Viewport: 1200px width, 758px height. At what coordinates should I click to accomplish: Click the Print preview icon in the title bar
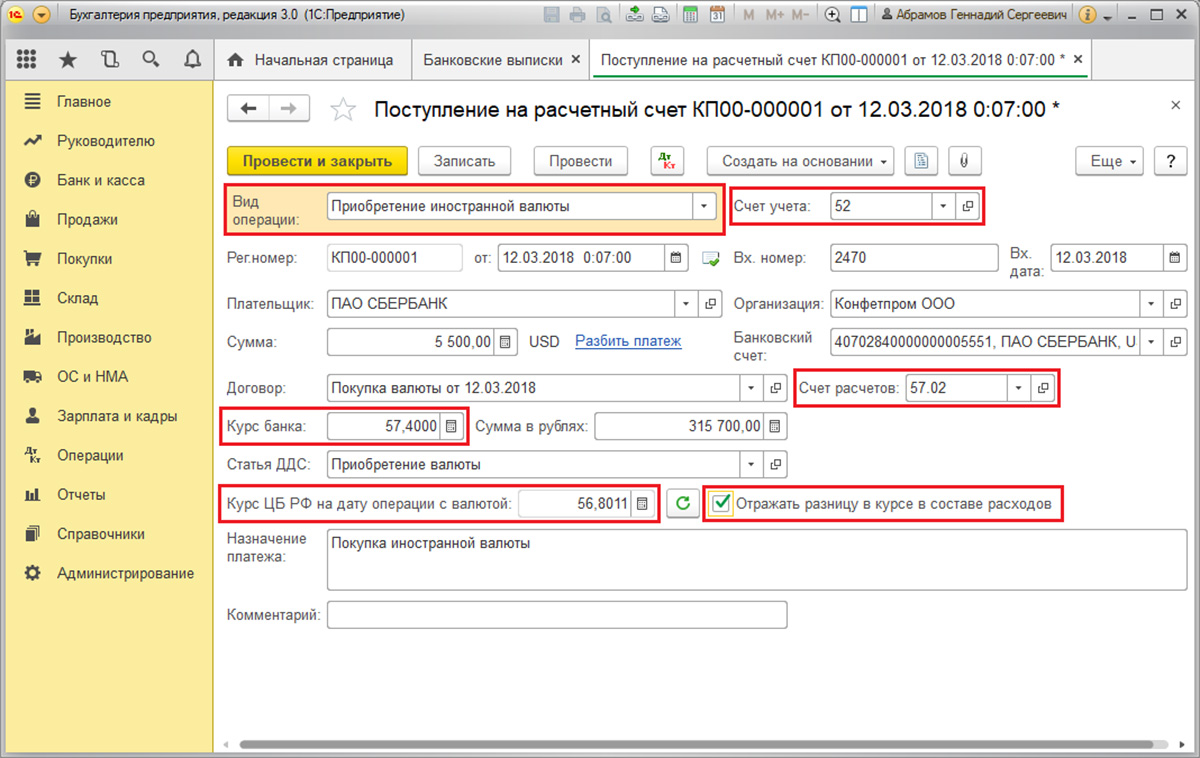(x=603, y=15)
